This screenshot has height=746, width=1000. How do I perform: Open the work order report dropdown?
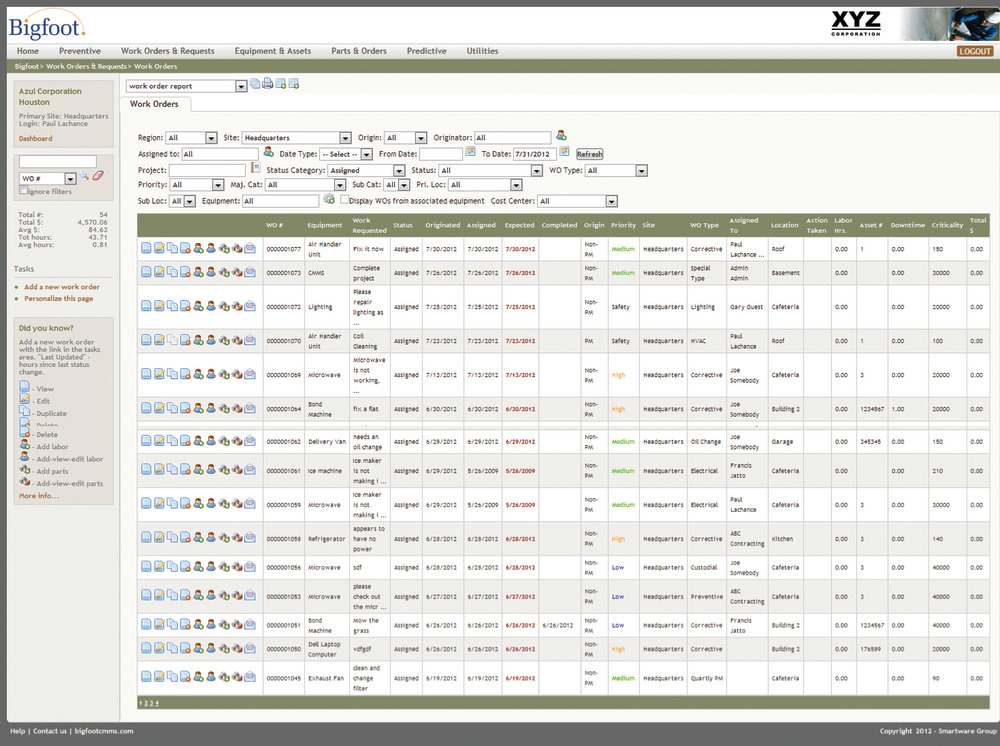coord(241,87)
